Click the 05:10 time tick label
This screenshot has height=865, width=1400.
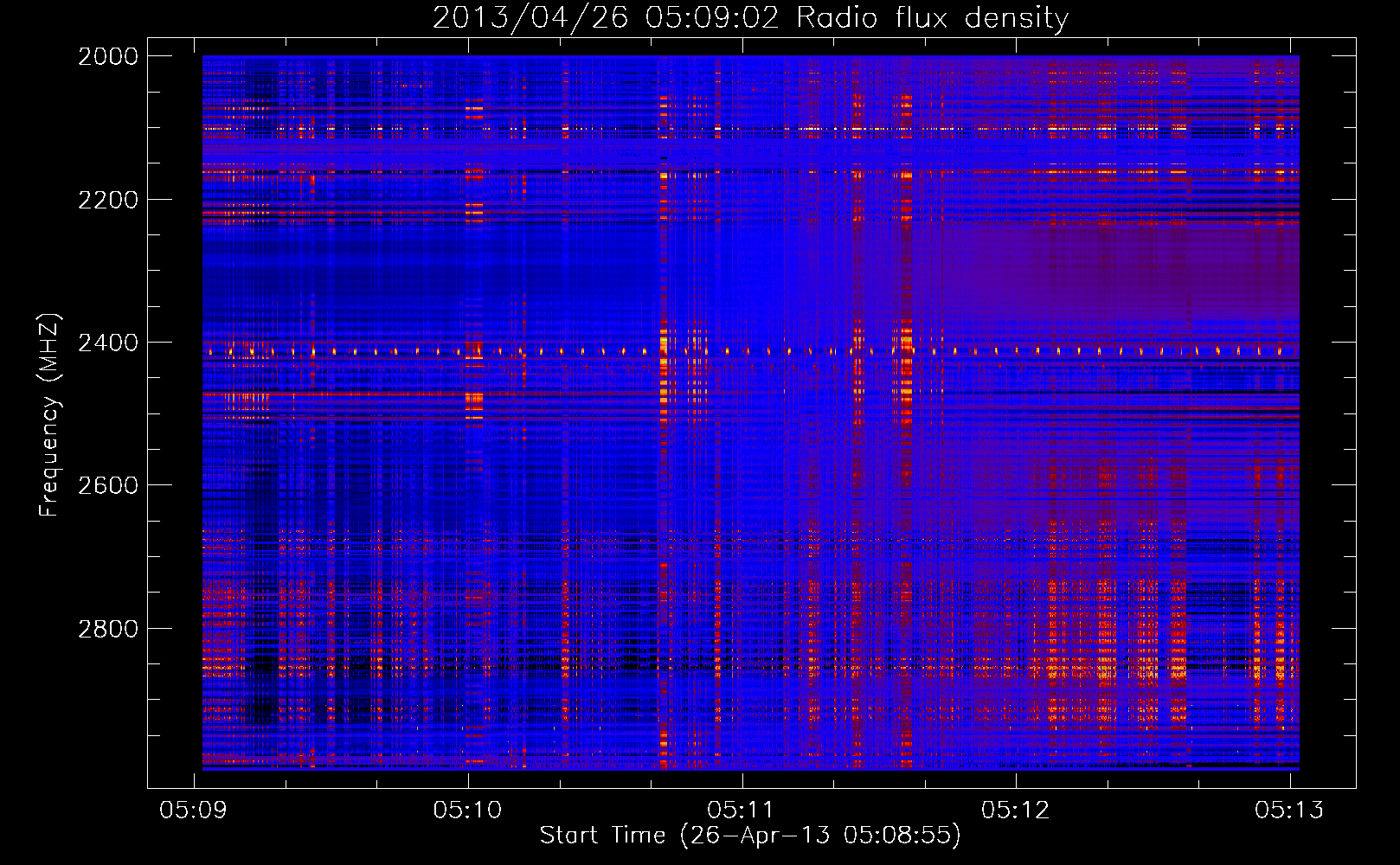(468, 810)
